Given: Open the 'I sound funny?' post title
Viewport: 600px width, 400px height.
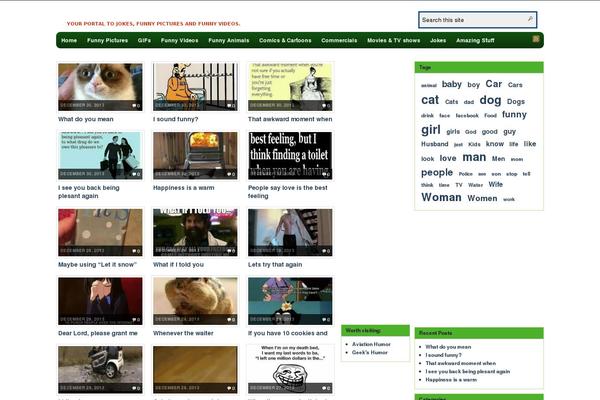Looking at the screenshot, I should pyautogui.click(x=176, y=119).
